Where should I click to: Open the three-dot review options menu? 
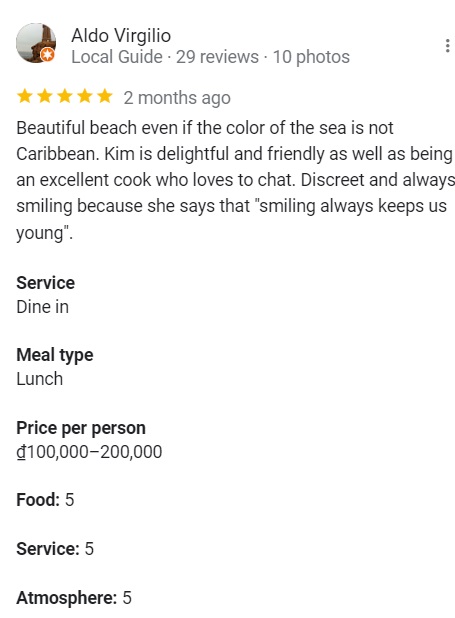(x=447, y=46)
